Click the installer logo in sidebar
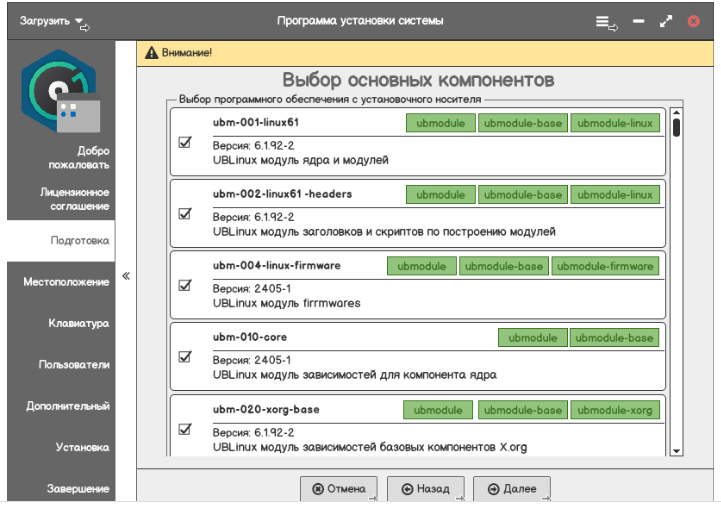The width and height of the screenshot is (721, 505). [x=61, y=92]
